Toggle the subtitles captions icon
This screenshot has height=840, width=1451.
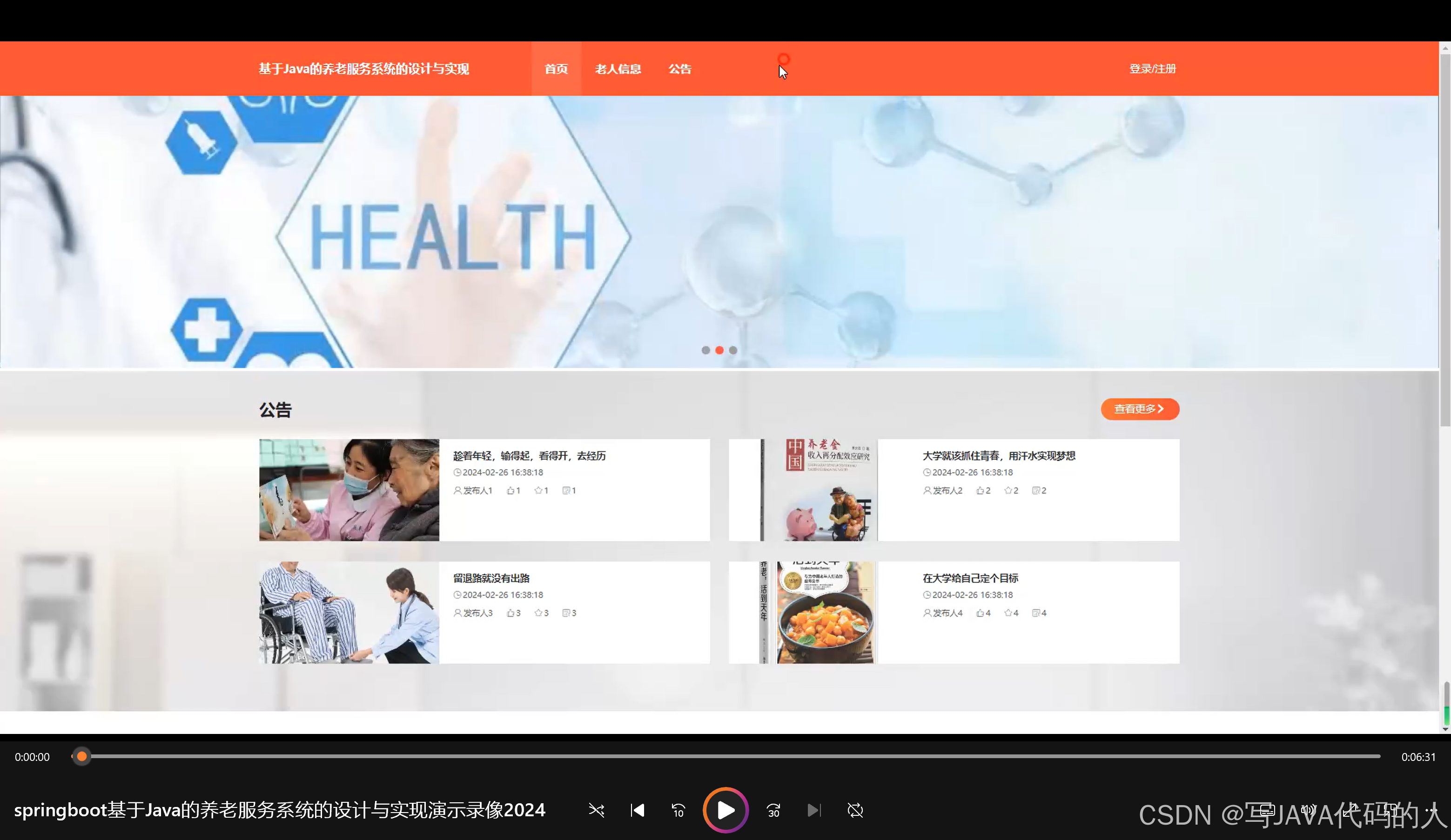pyautogui.click(x=1267, y=810)
